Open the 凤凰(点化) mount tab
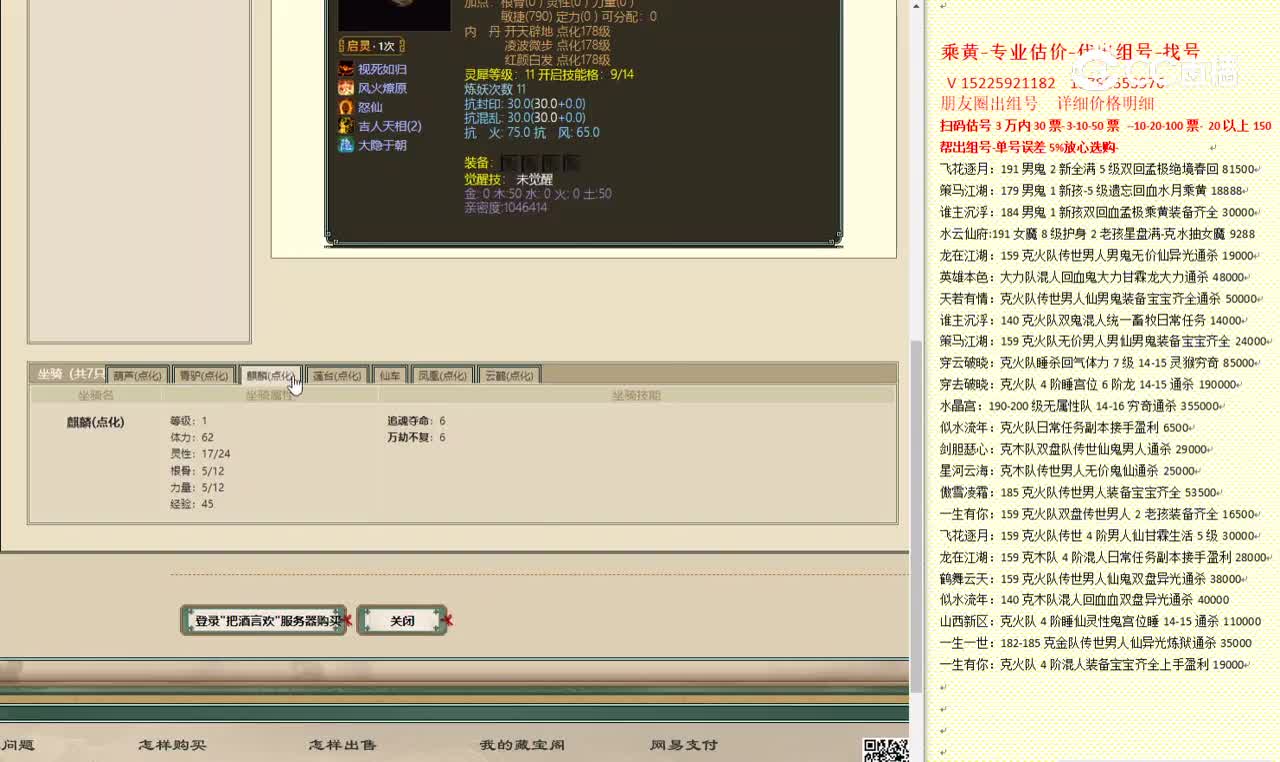 [x=442, y=376]
